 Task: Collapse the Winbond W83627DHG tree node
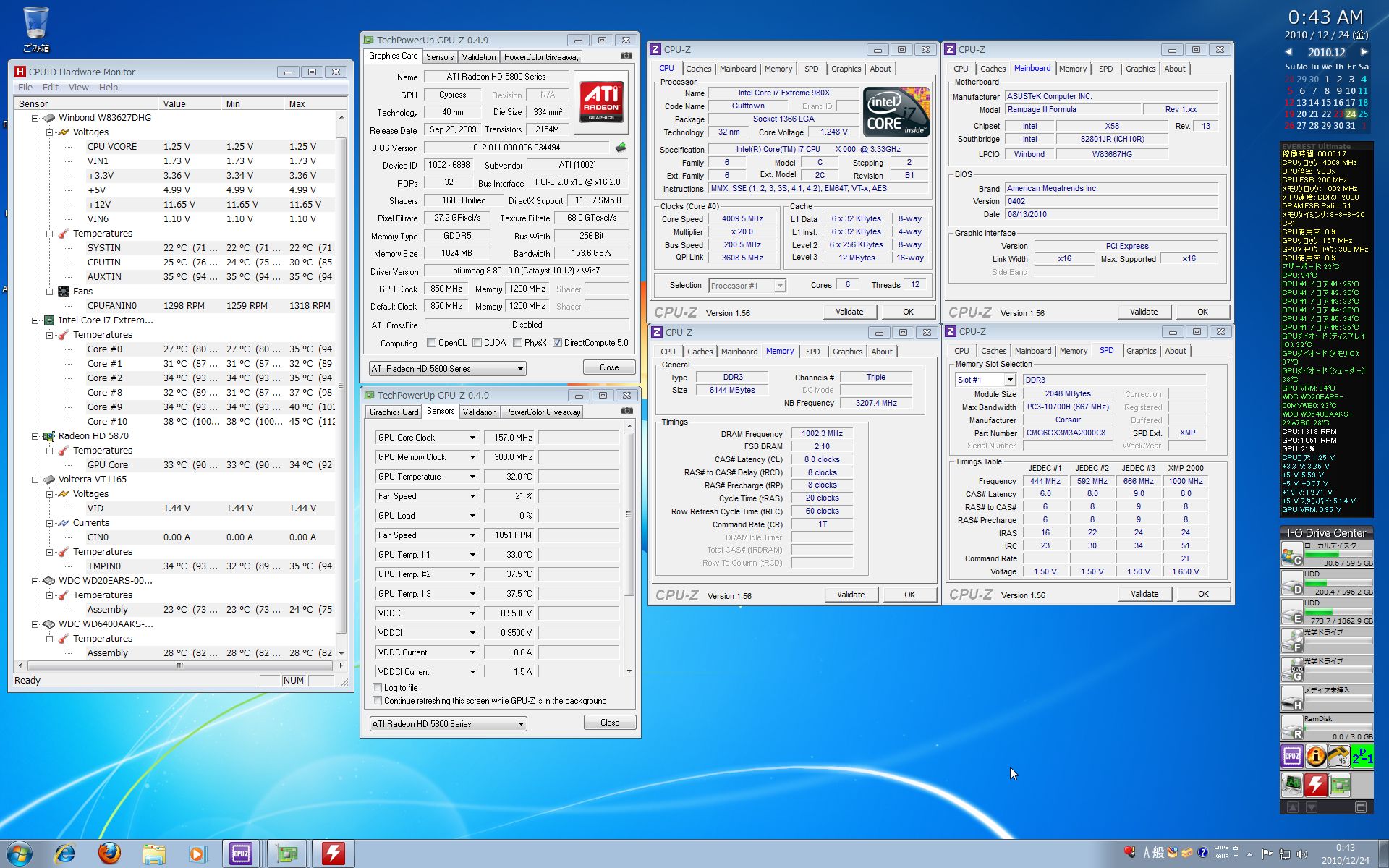[35, 118]
